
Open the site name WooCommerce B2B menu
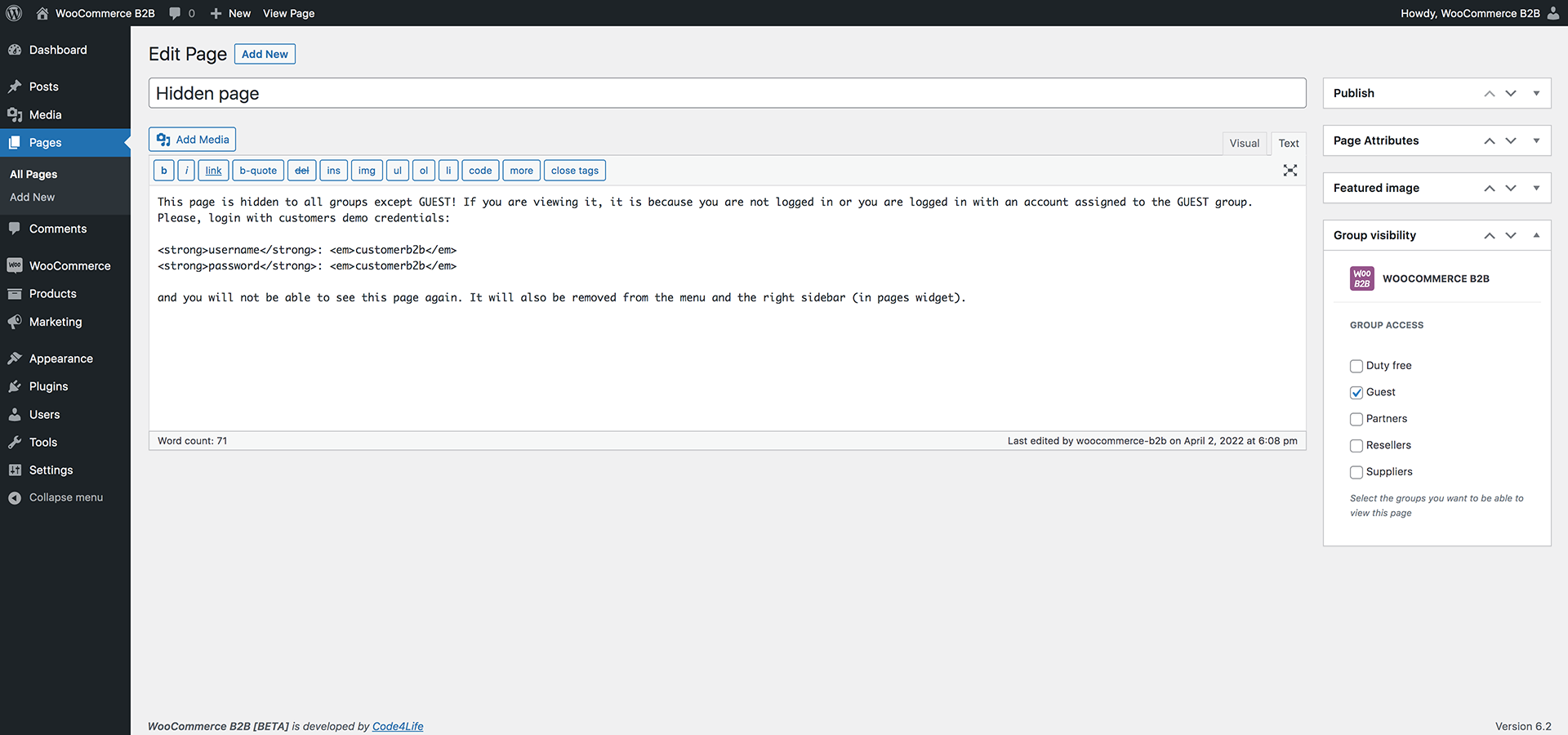[x=96, y=13]
